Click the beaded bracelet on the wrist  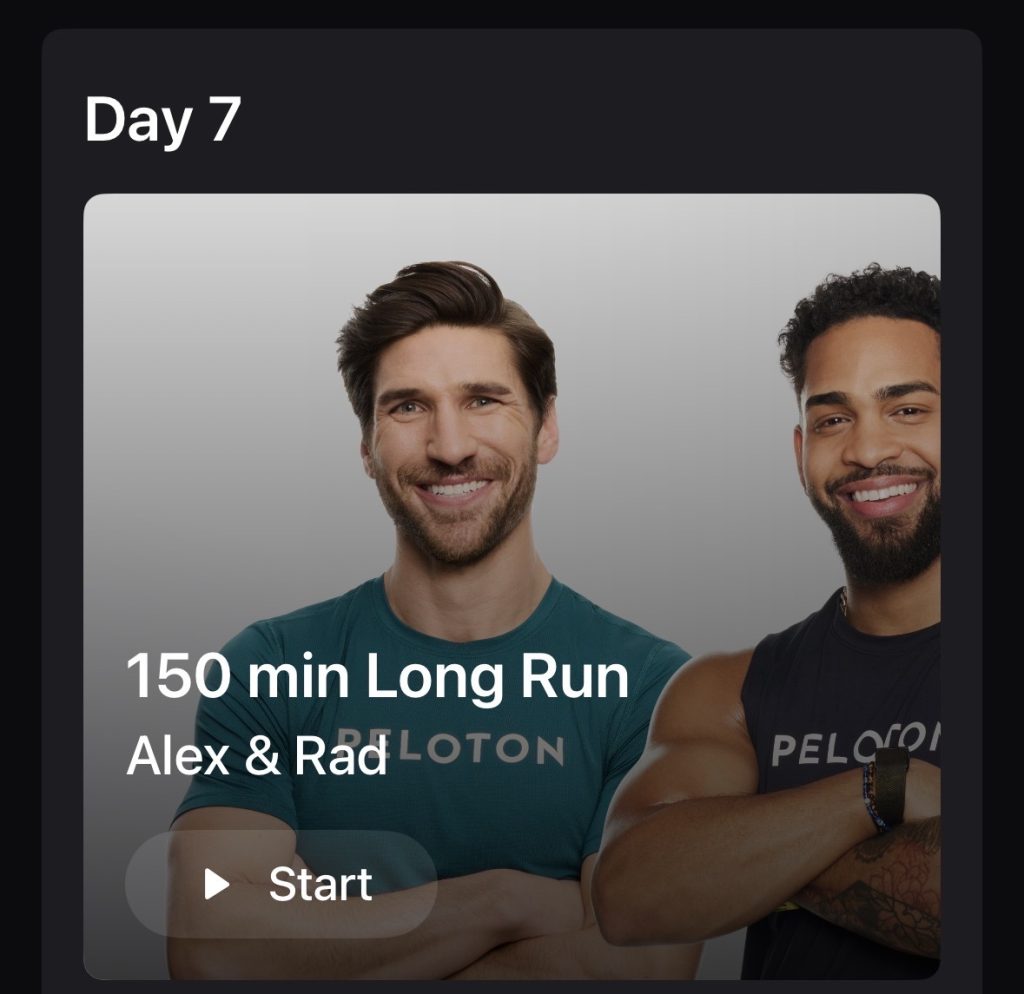point(873,797)
